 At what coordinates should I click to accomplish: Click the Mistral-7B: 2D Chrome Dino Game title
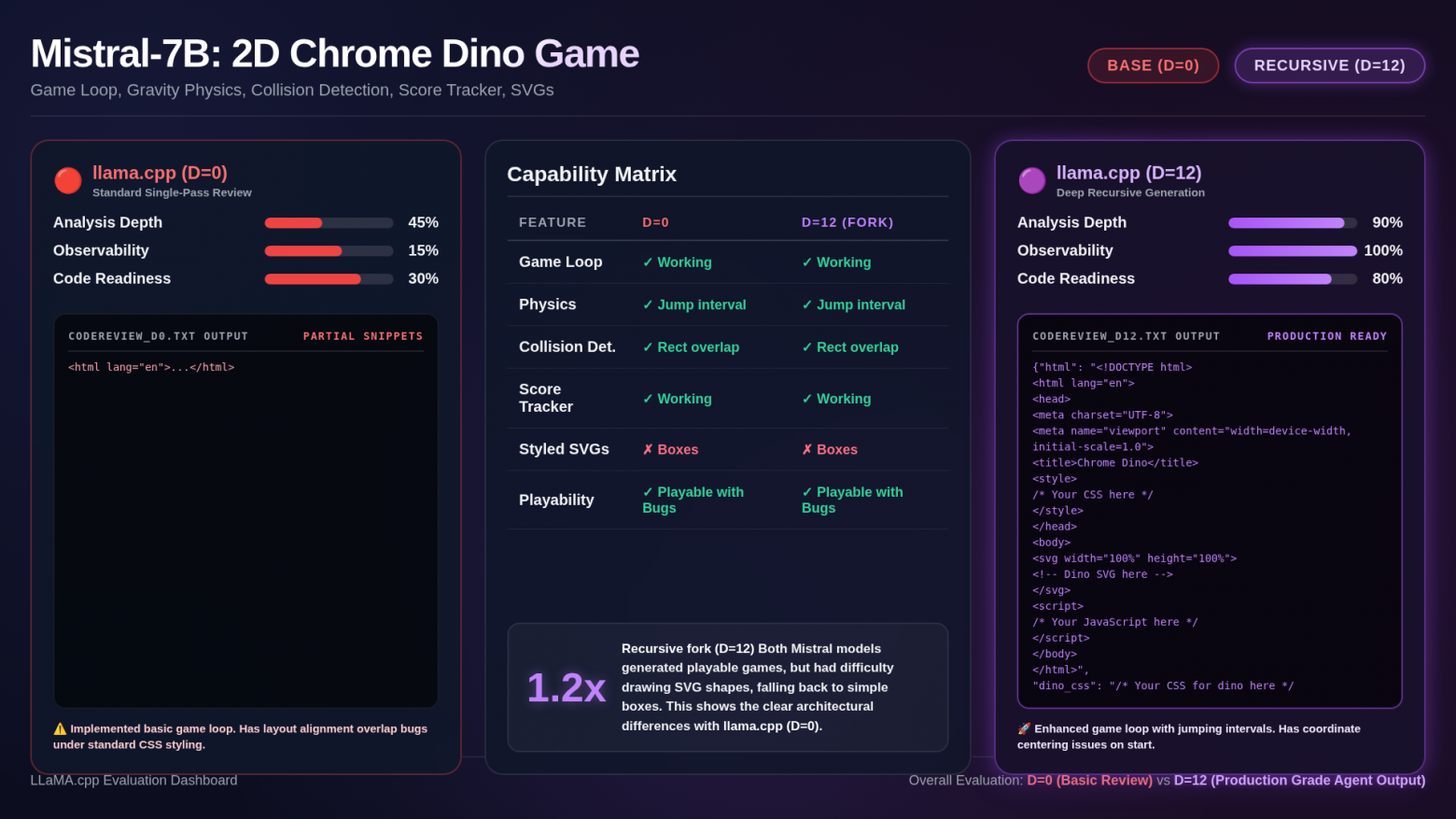pyautogui.click(x=335, y=54)
